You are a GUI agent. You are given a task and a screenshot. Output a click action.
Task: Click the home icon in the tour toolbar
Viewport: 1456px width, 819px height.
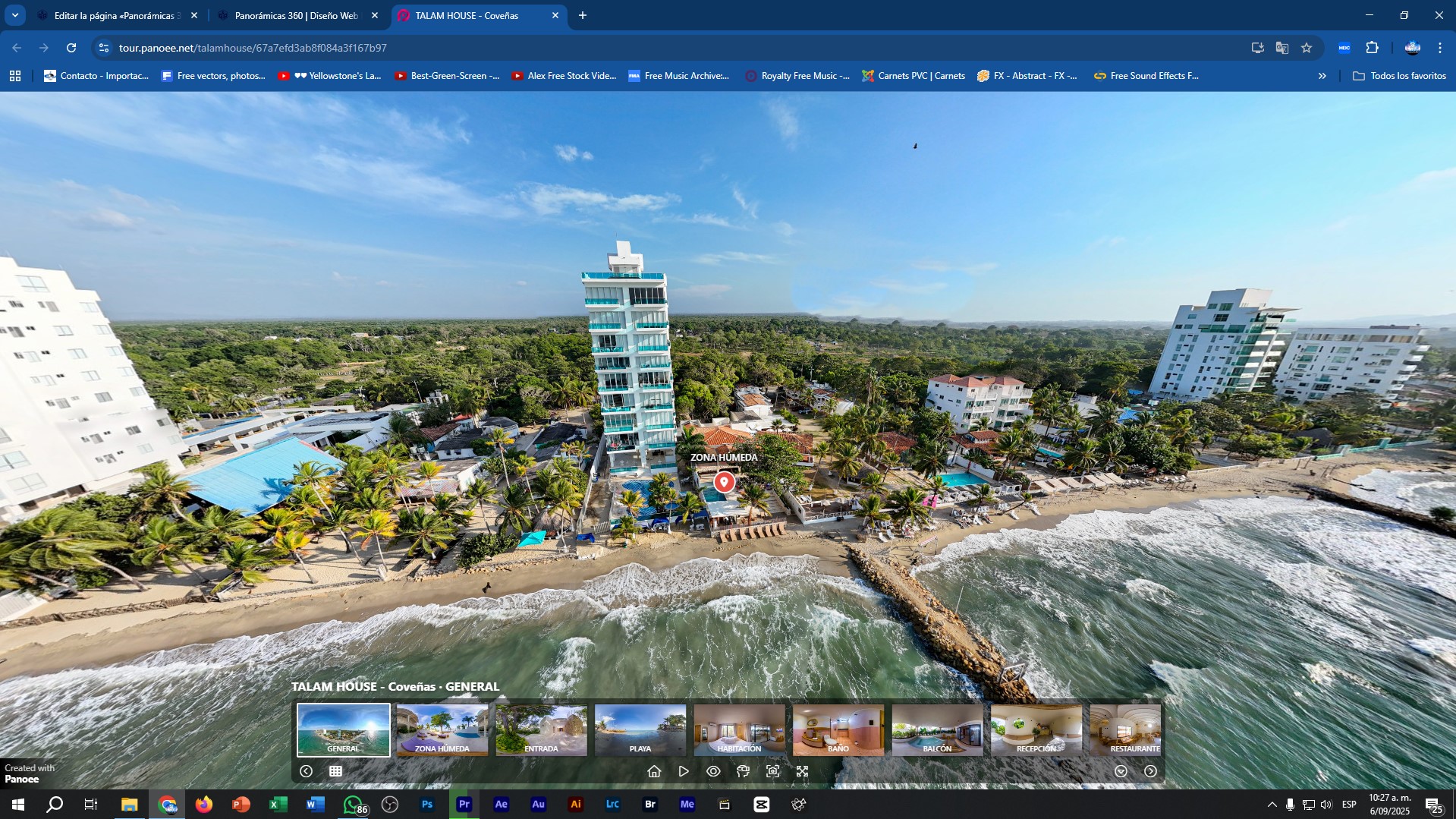[654, 771]
